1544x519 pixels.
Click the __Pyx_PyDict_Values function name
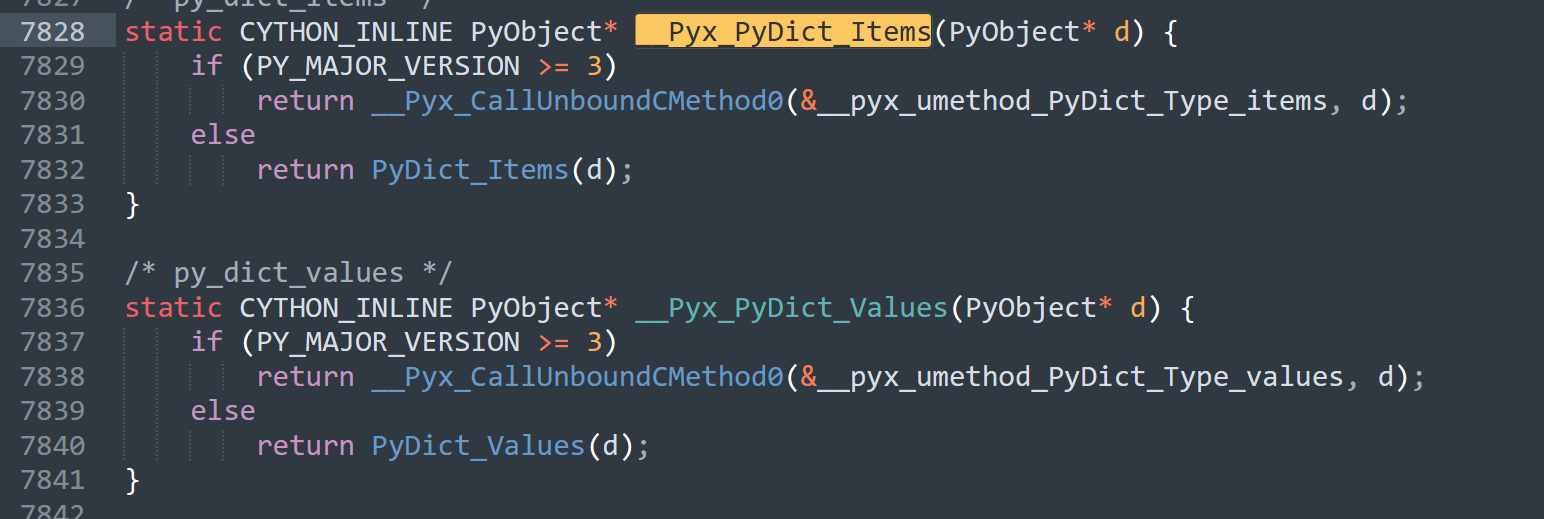coord(791,308)
